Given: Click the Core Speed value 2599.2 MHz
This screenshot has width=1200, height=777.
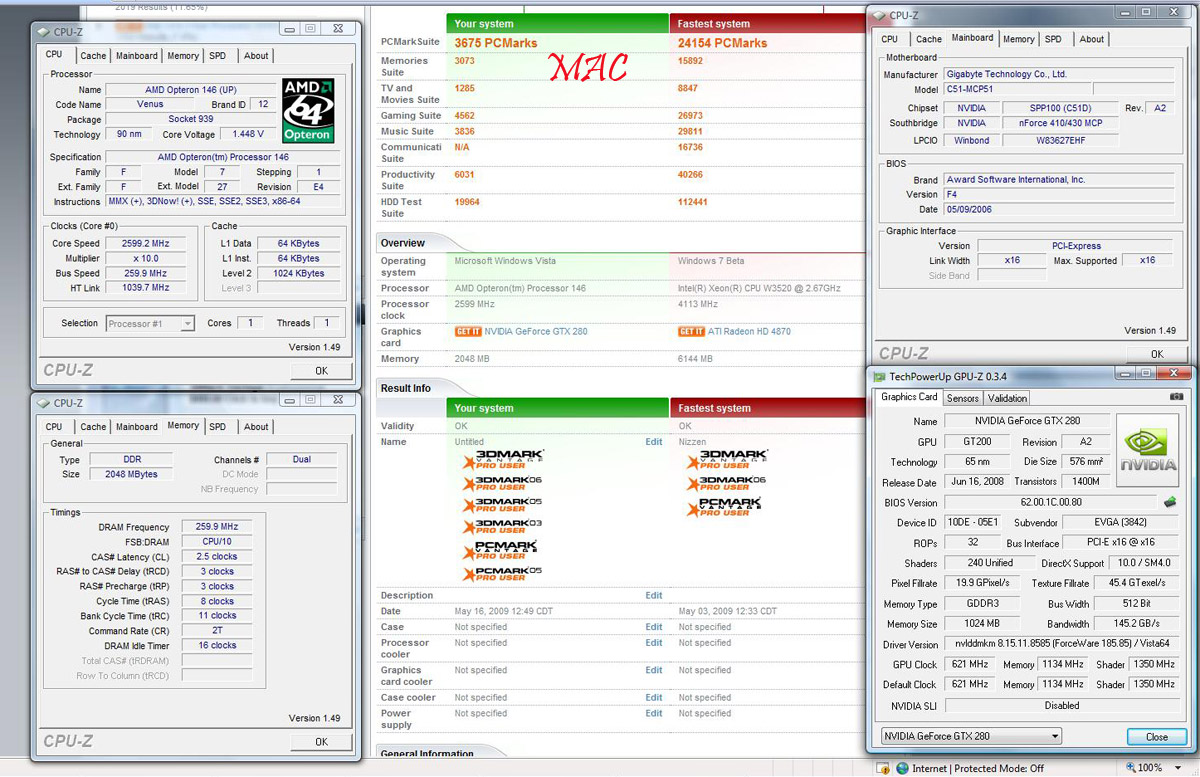Looking at the screenshot, I should pos(145,243).
